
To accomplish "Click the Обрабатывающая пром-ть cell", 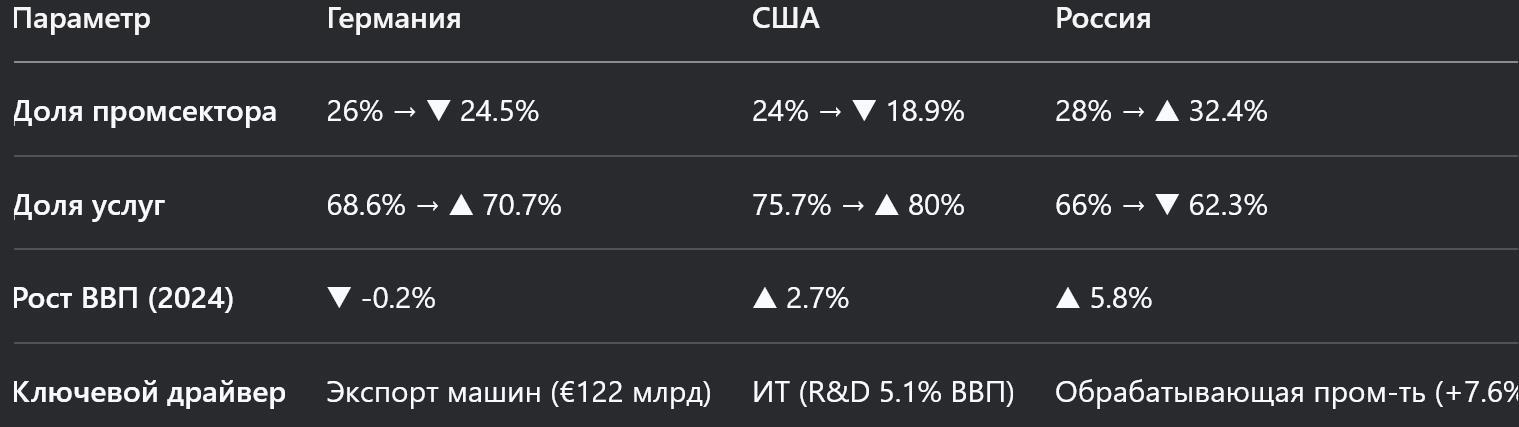I will tap(1285, 392).
